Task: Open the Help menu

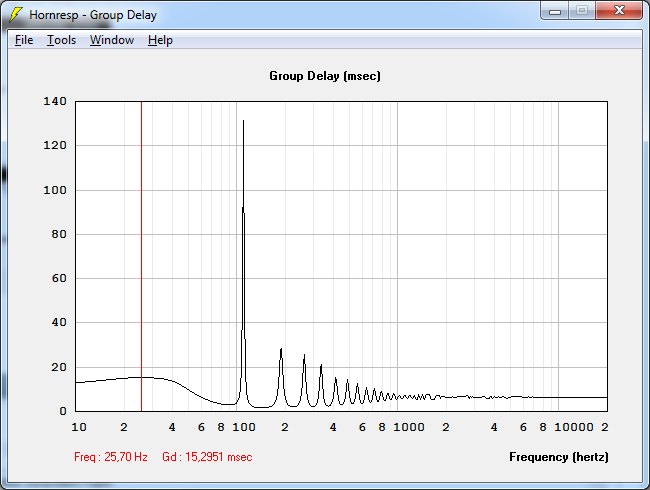Action: click(160, 40)
